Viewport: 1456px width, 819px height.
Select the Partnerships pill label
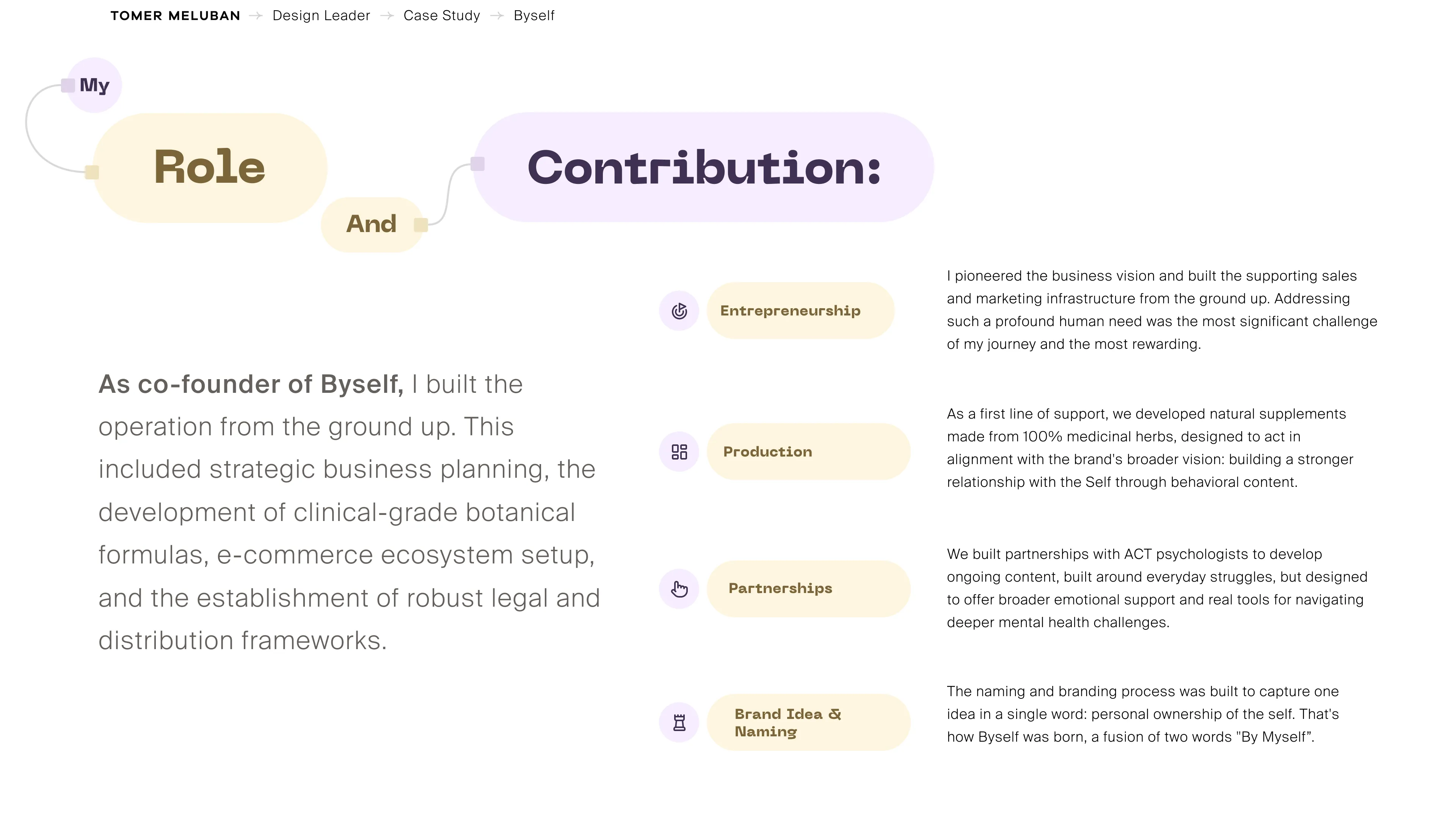[808, 589]
